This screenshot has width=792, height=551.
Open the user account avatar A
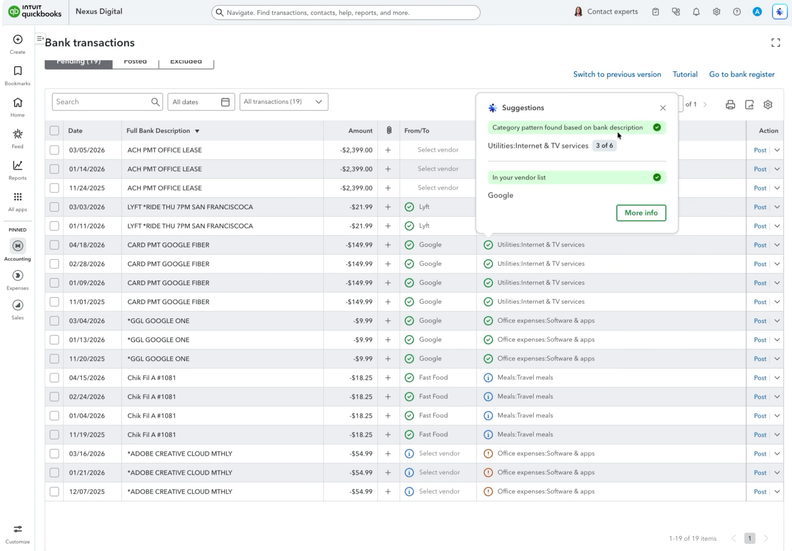point(757,12)
